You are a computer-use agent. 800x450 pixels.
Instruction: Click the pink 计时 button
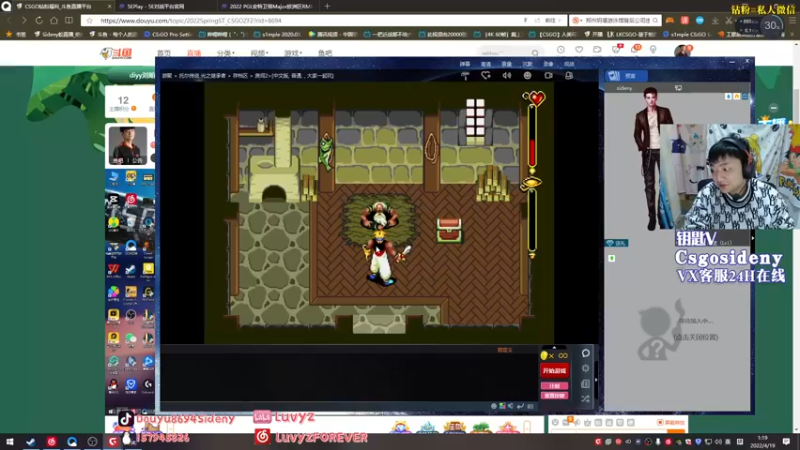(x=555, y=386)
